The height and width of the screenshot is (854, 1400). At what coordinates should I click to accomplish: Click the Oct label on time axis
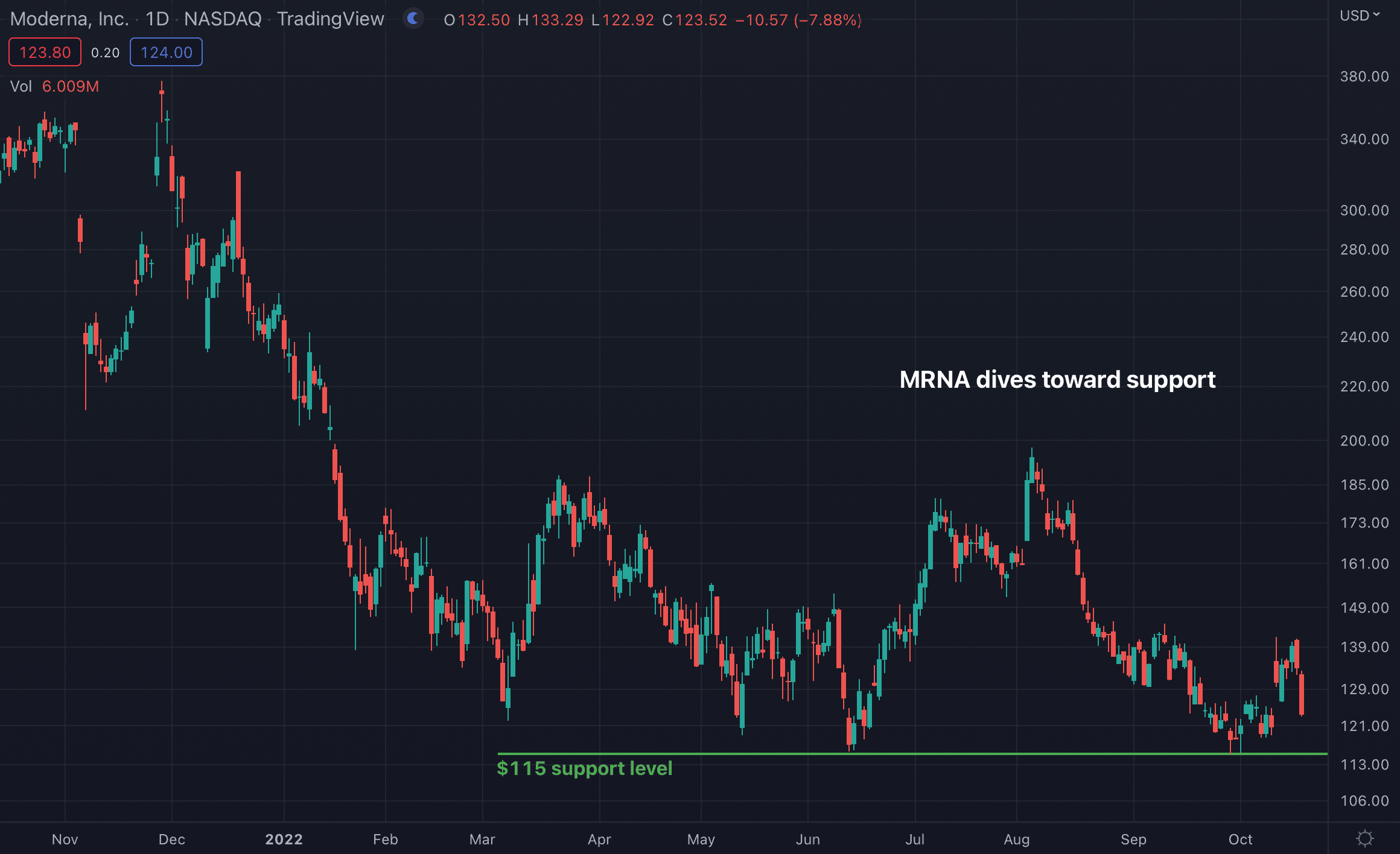click(1240, 839)
